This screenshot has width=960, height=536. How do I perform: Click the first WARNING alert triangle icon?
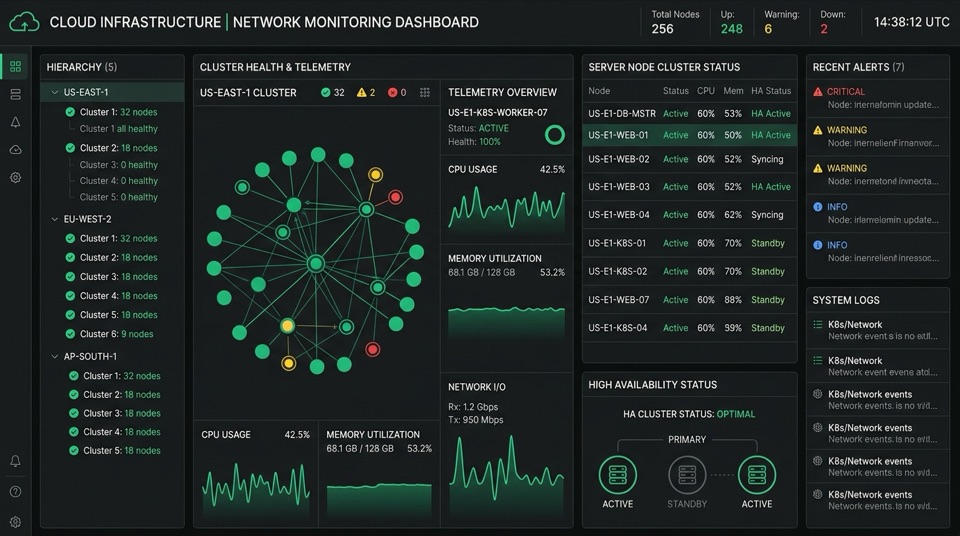[x=817, y=130]
